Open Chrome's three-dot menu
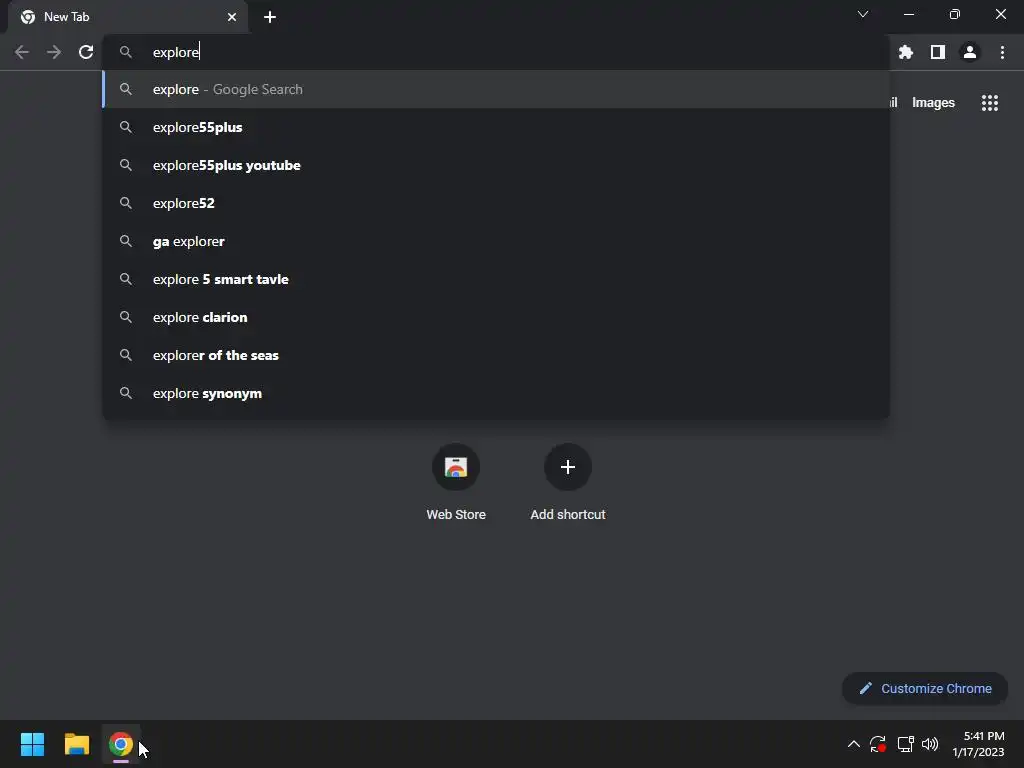 point(1002,52)
